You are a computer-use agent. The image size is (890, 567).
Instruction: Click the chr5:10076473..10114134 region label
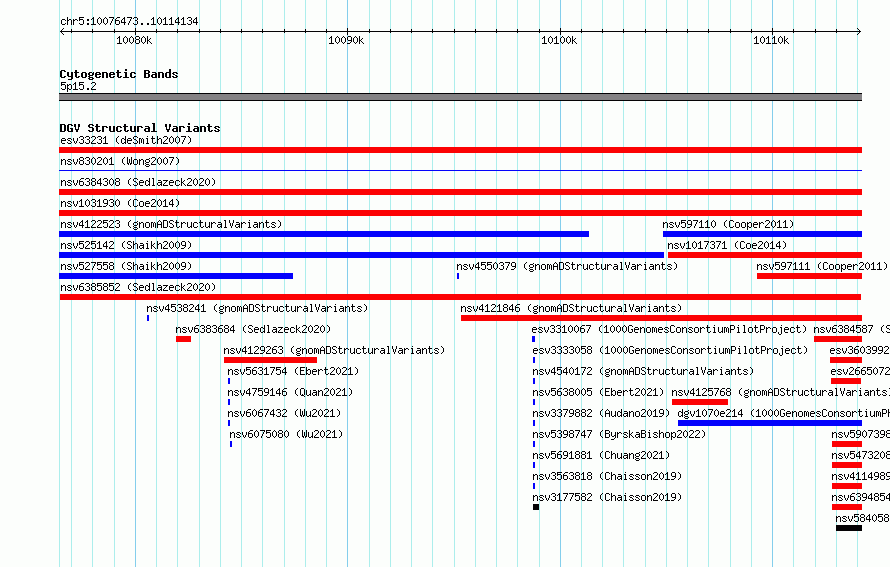coord(129,22)
